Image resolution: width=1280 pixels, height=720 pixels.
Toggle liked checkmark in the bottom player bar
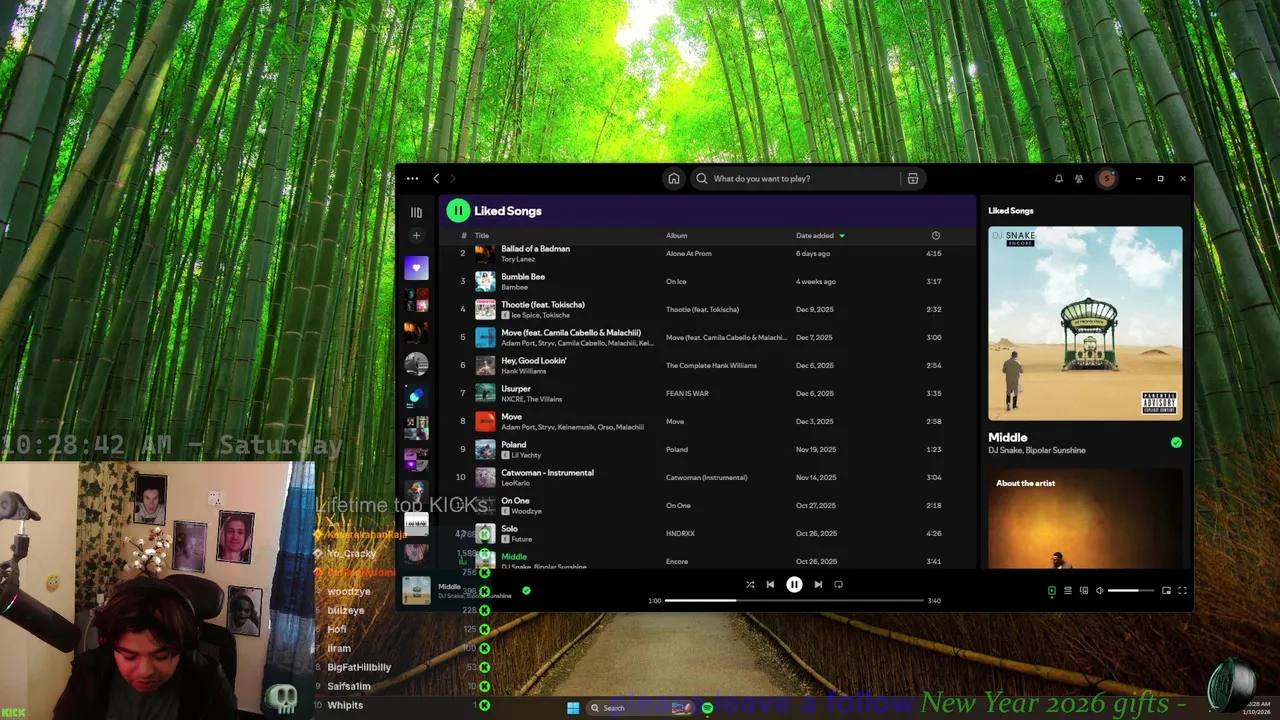pos(526,591)
